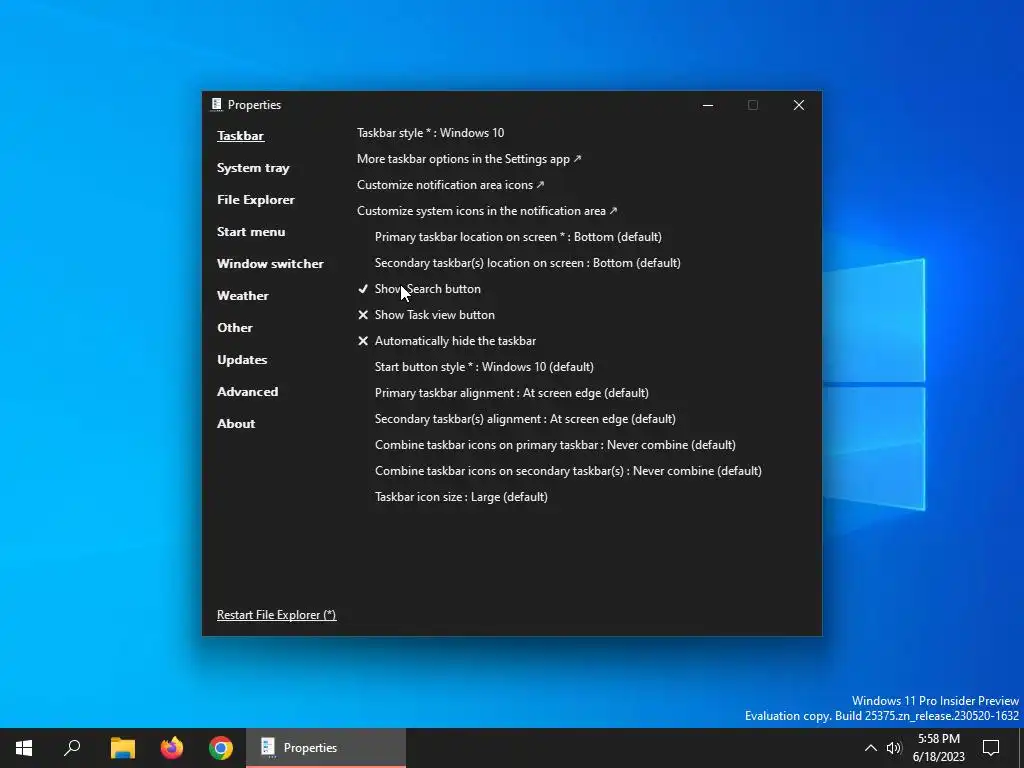Change Taskbar style Windows 10 setting
The height and width of the screenshot is (768, 1024).
430,133
